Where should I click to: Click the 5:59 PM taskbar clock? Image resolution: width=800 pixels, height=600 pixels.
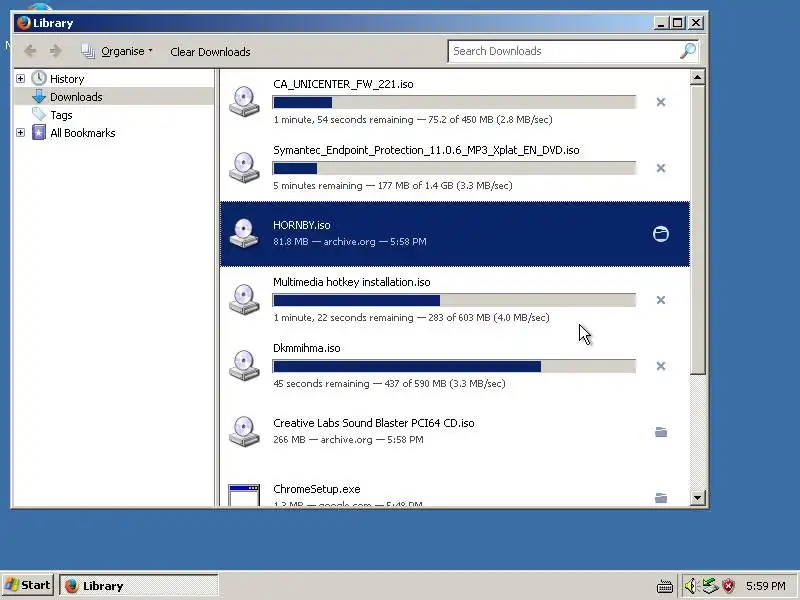[765, 586]
